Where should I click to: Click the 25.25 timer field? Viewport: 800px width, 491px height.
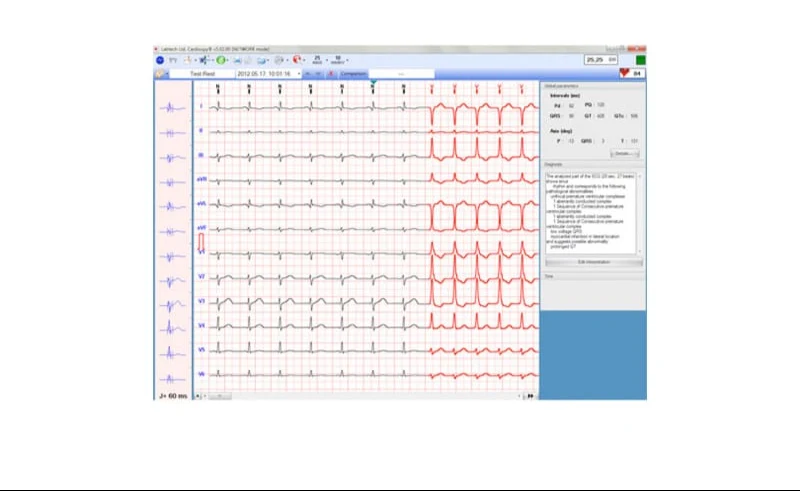601,60
